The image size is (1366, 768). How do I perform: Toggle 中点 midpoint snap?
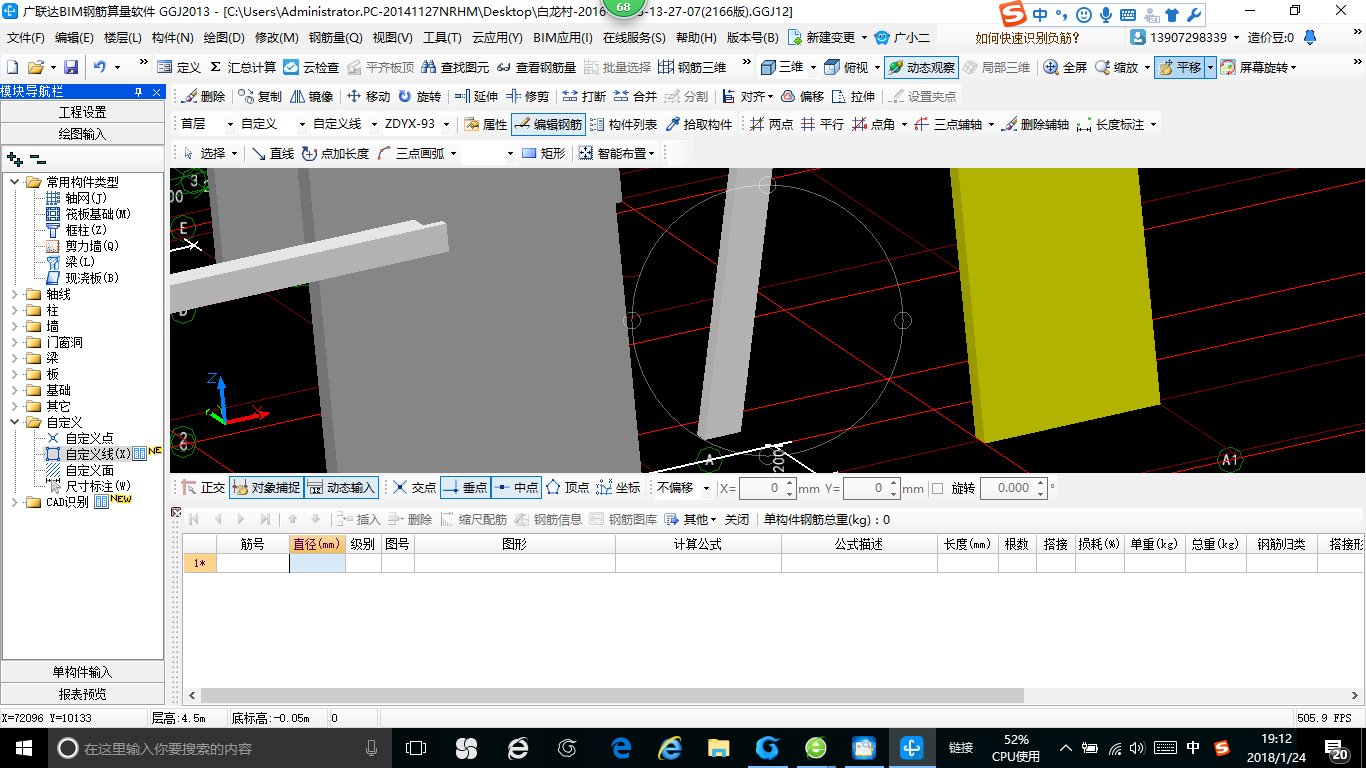pyautogui.click(x=516, y=487)
